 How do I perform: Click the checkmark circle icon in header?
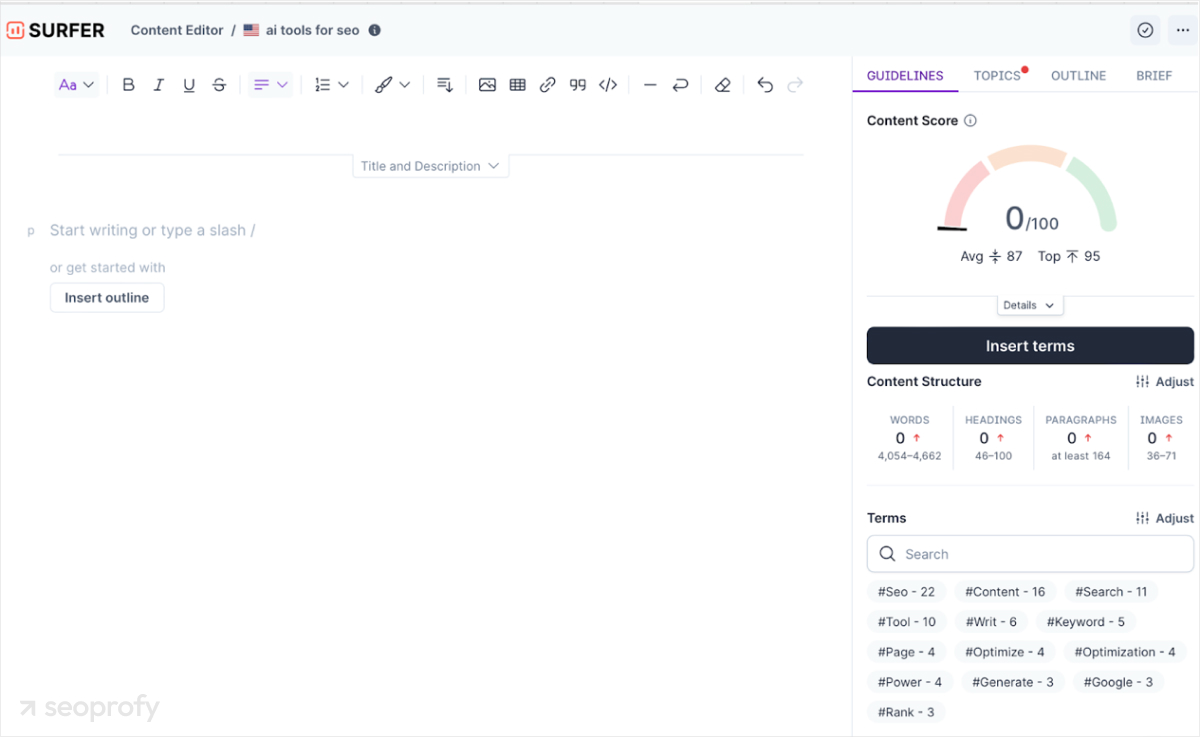point(1145,30)
